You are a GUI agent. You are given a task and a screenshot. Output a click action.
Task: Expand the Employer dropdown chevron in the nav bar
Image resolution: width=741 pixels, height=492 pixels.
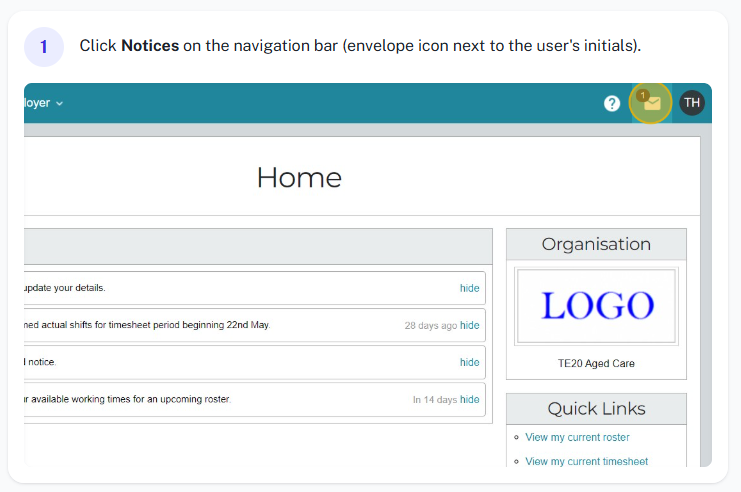60,104
